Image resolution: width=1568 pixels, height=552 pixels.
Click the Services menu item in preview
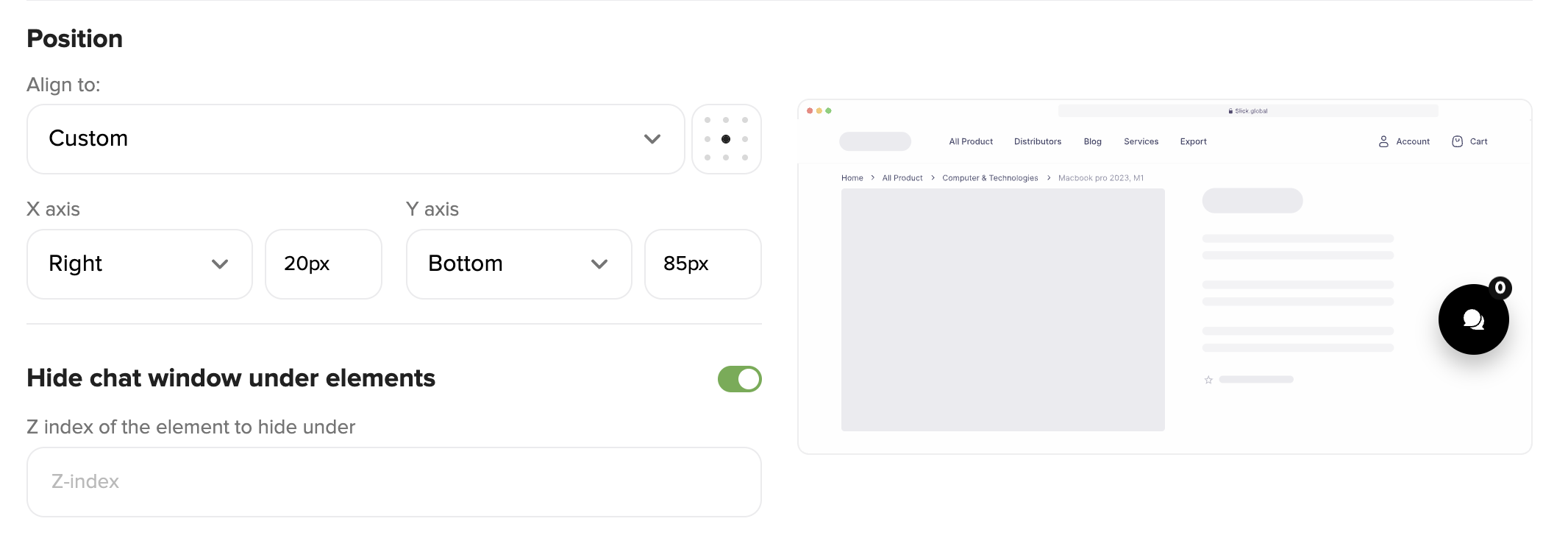1141,141
